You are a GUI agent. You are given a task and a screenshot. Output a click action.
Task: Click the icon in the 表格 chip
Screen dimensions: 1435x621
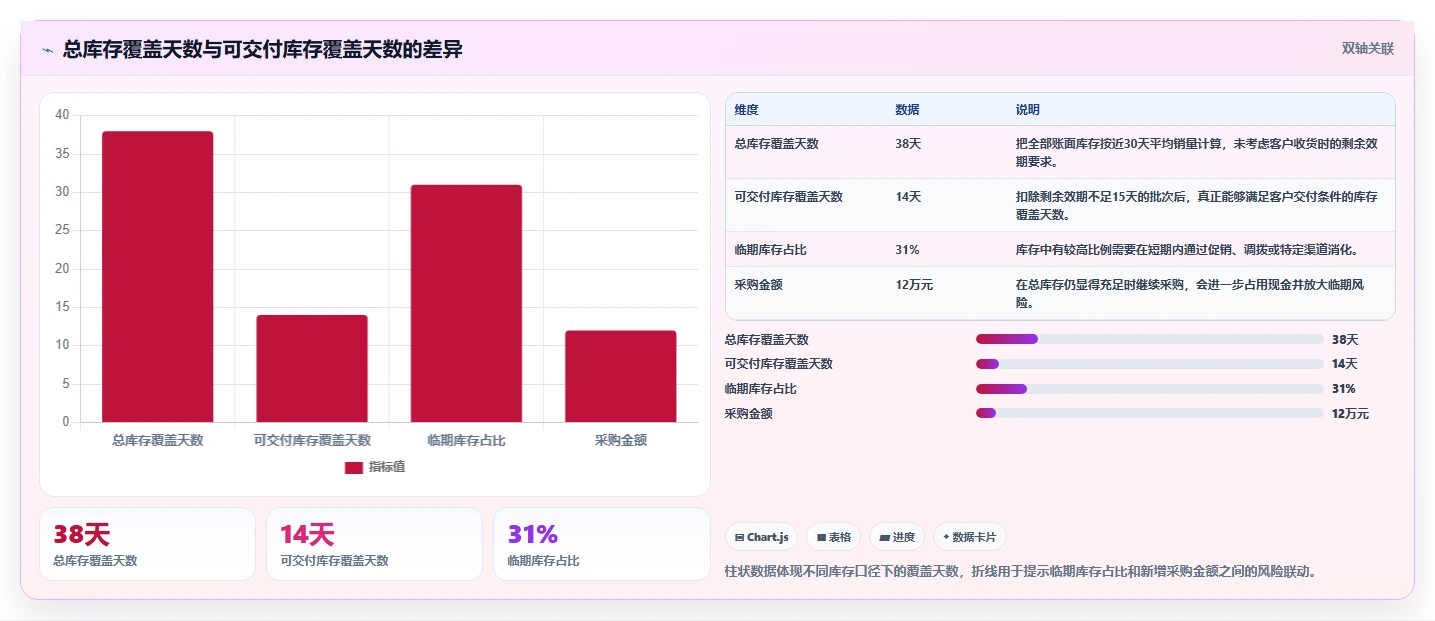click(x=821, y=537)
